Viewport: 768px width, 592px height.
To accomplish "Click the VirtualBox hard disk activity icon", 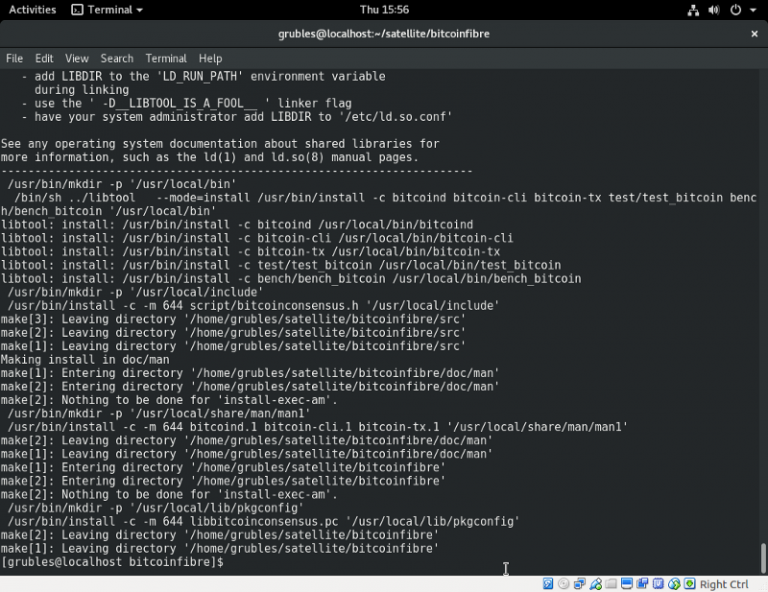I will click(x=548, y=584).
